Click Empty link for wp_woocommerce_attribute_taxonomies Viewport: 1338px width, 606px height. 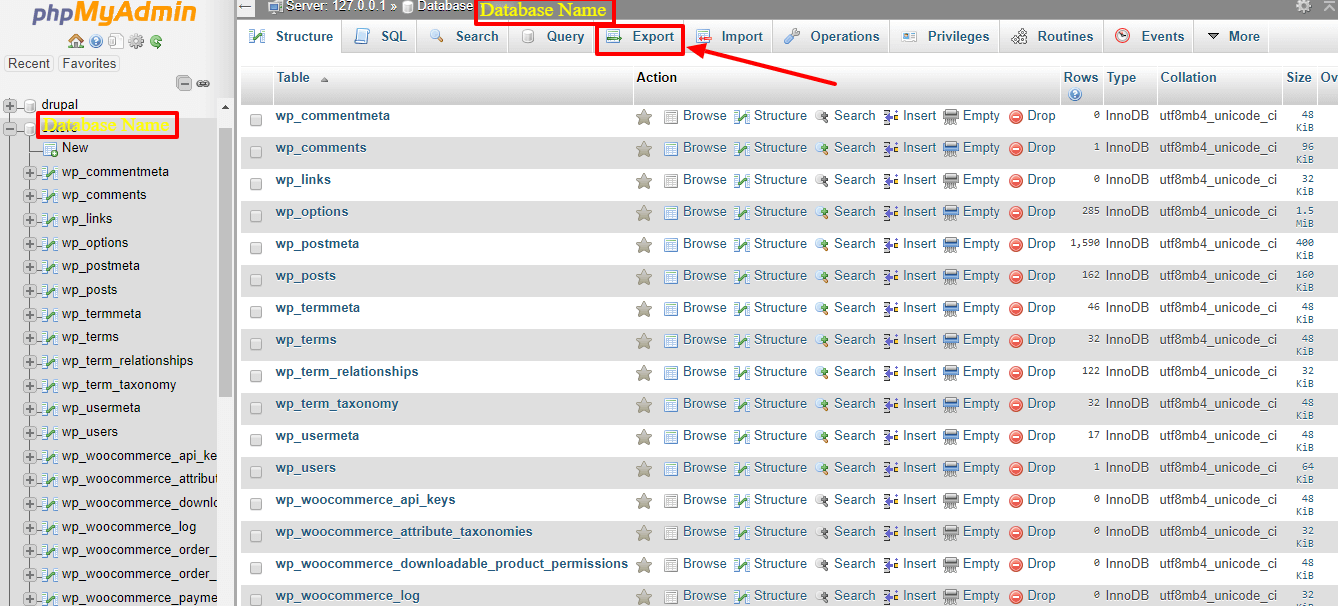click(981, 532)
